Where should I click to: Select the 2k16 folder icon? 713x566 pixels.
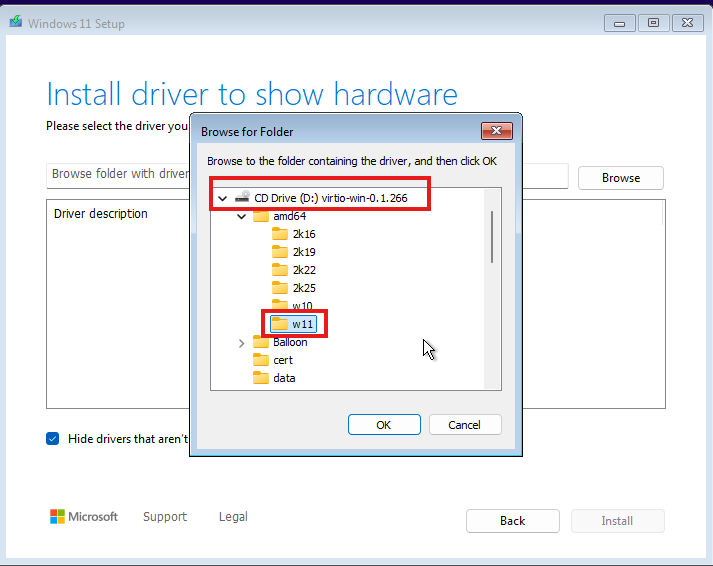[x=280, y=234]
